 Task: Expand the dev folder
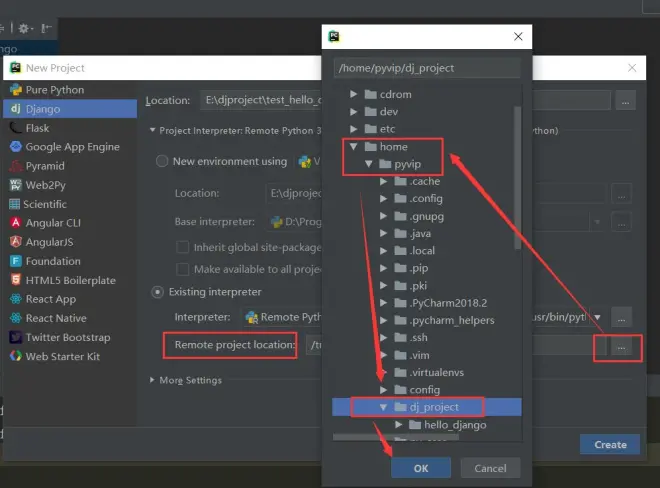pyautogui.click(x=354, y=112)
